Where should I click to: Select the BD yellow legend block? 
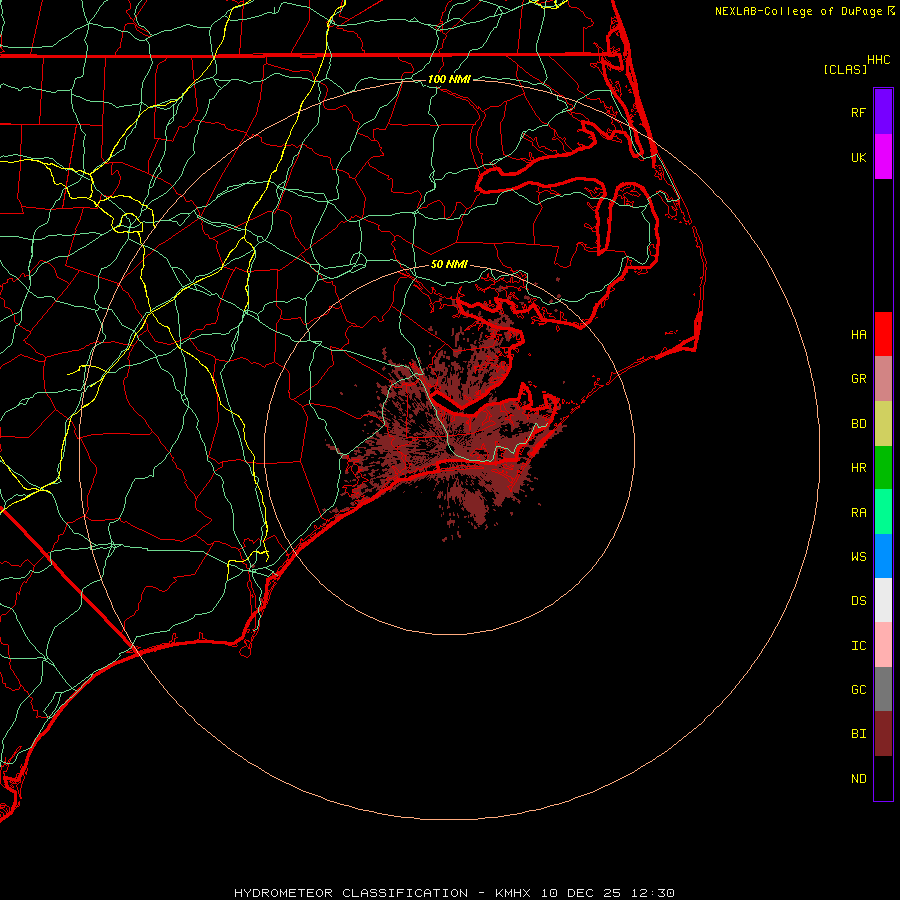pyautogui.click(x=883, y=424)
